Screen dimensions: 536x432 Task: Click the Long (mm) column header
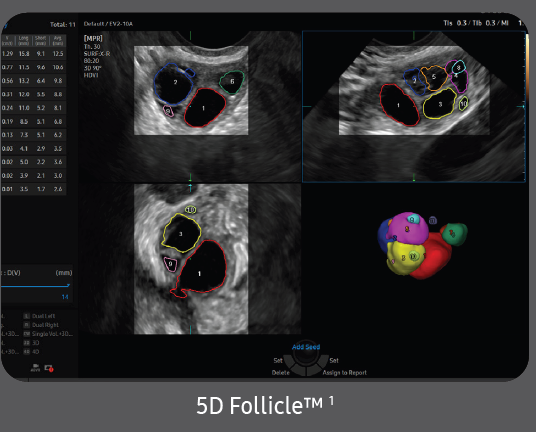(x=24, y=41)
